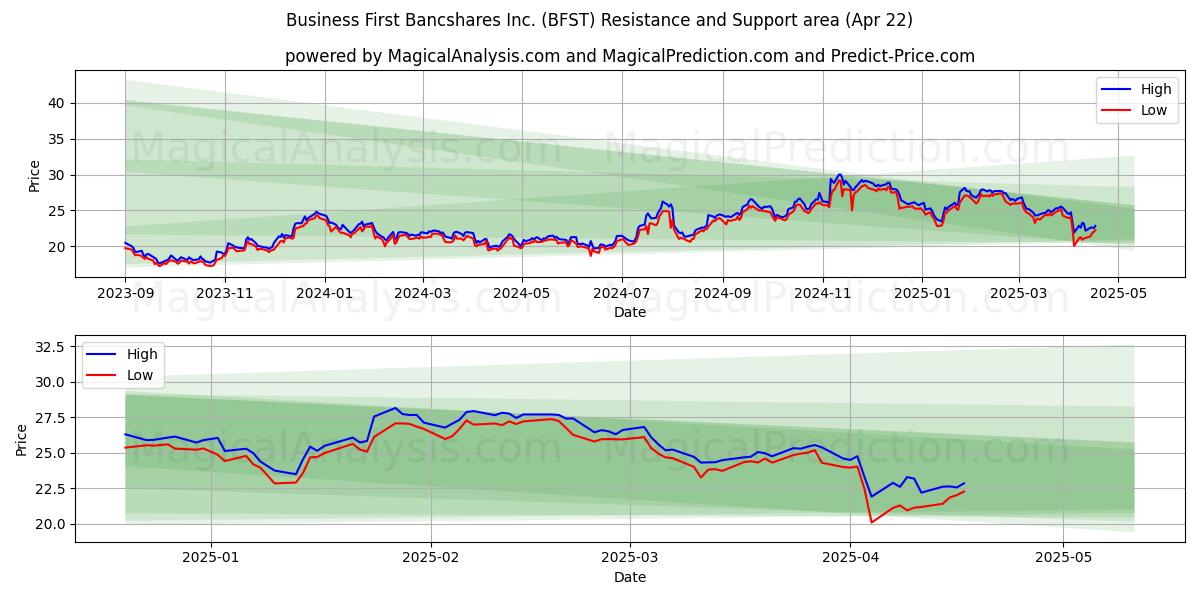Click the '2024-01' x-axis label in top chart
This screenshot has height=600, width=1200.
click(x=325, y=295)
